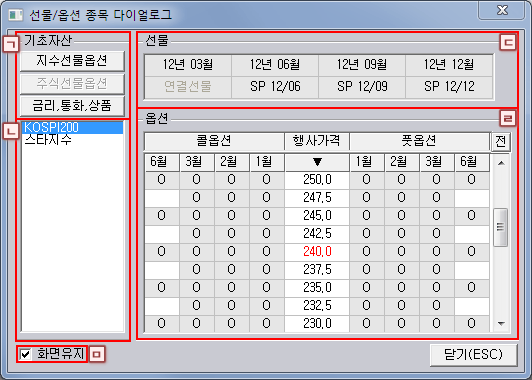
Task: Select 금리,통화,상품 category button
Action: (x=72, y=106)
